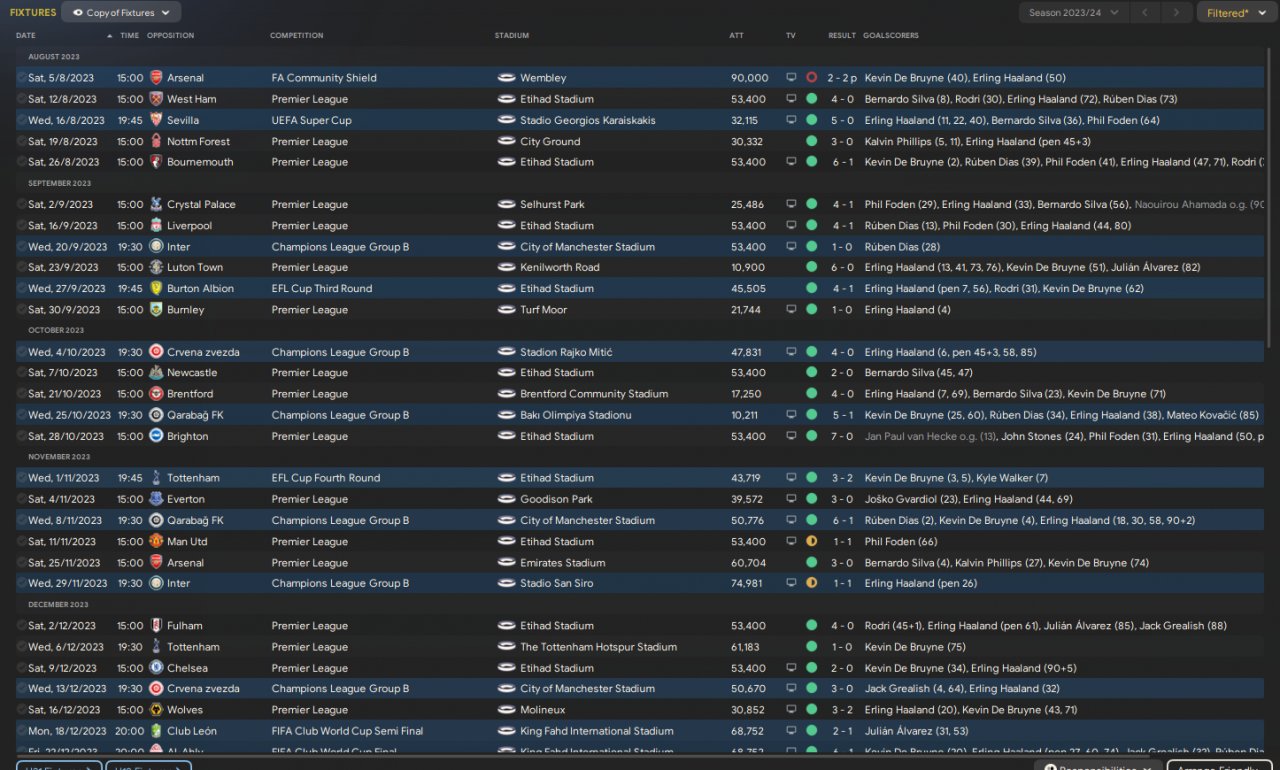Go to the previous season arrow
Viewport: 1280px width, 770px height.
[1147, 13]
